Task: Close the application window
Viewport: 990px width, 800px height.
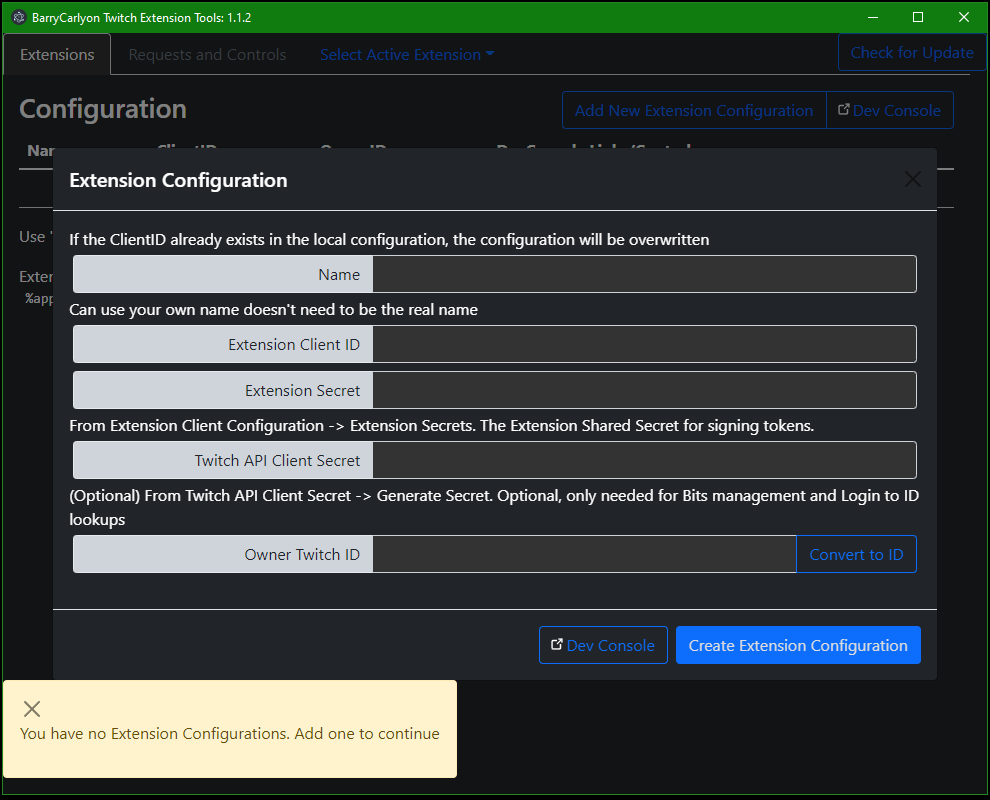Action: pyautogui.click(x=963, y=17)
